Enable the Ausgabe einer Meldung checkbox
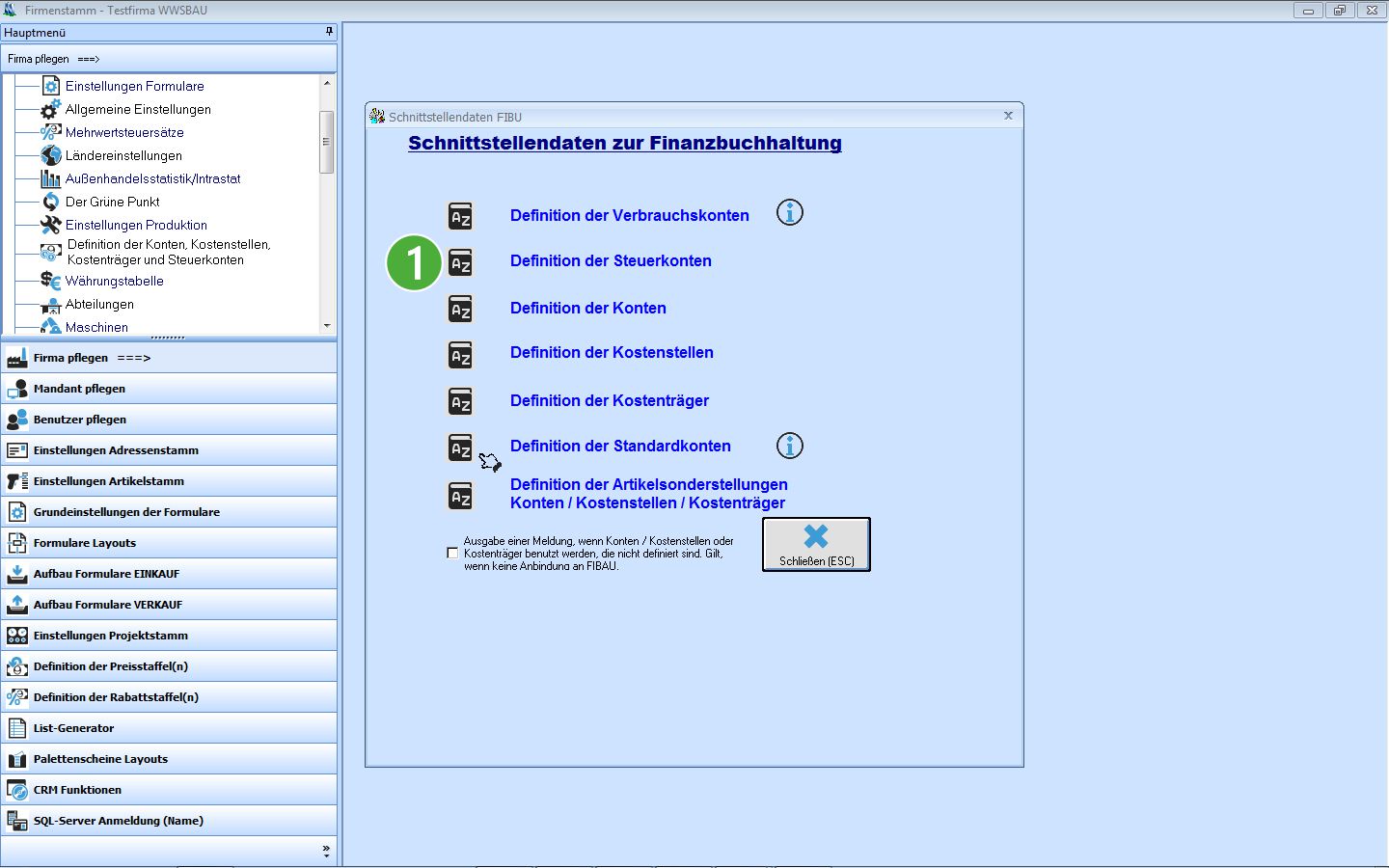This screenshot has width=1389, height=868. pyautogui.click(x=452, y=553)
